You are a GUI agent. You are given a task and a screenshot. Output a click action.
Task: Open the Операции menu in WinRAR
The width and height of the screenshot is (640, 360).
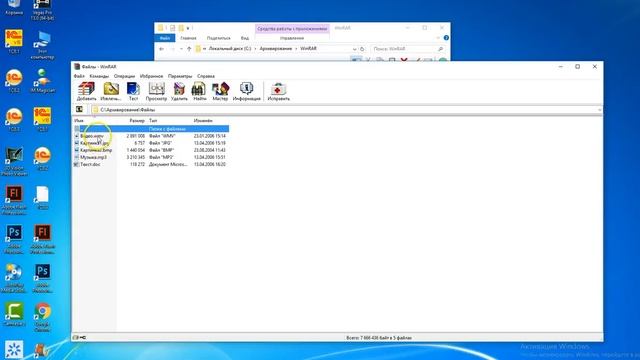pyautogui.click(x=124, y=76)
